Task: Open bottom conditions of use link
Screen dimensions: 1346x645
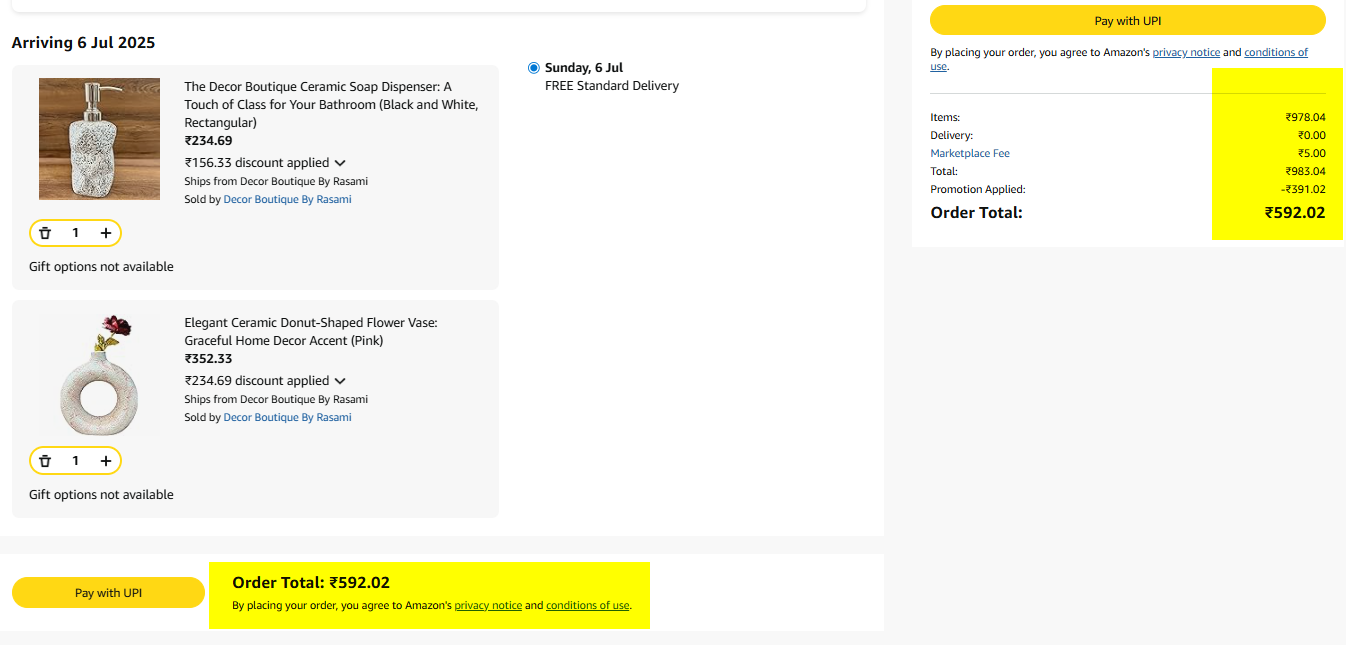Action: (588, 605)
